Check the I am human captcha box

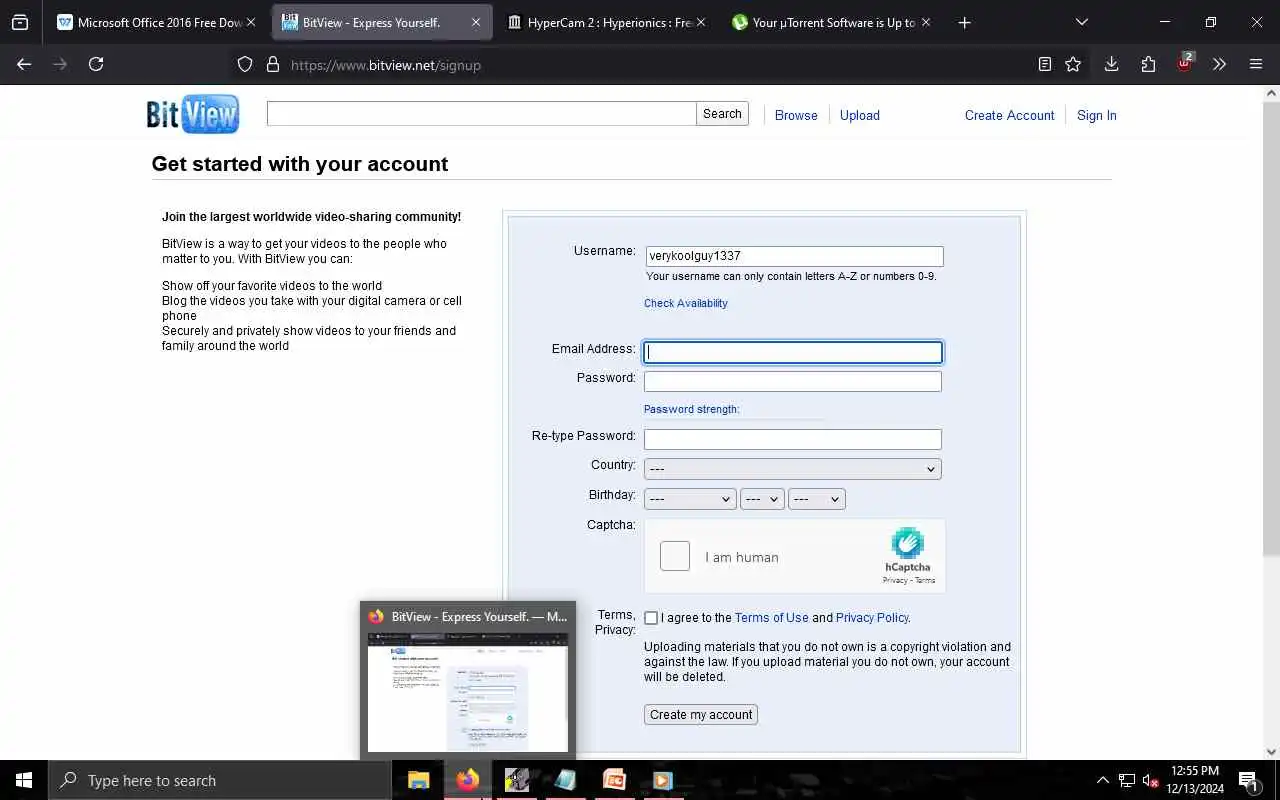click(675, 556)
